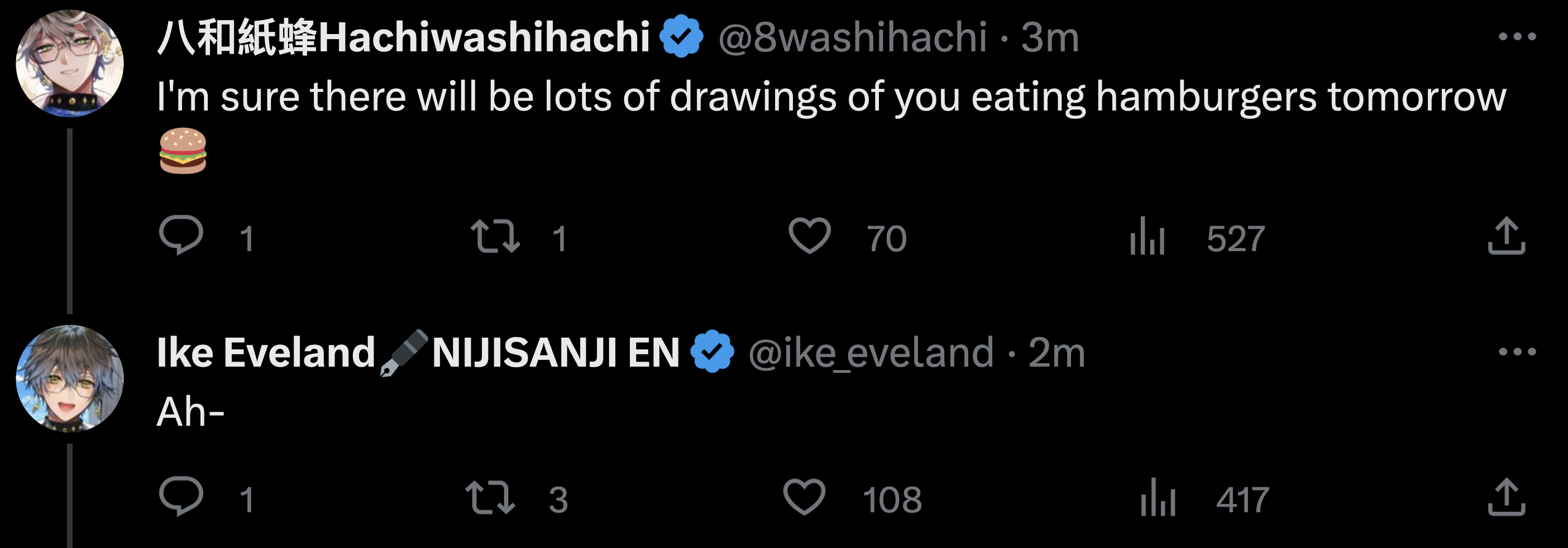The width and height of the screenshot is (1568, 548).
Task: Open more options on Hachiwashihachi's tweet
Action: (1517, 37)
